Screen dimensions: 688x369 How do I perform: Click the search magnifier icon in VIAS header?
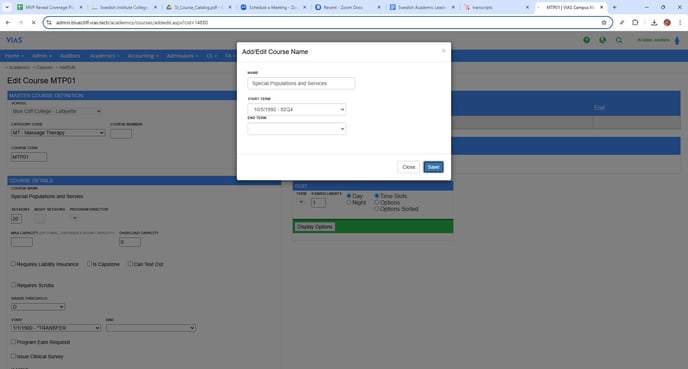point(619,40)
